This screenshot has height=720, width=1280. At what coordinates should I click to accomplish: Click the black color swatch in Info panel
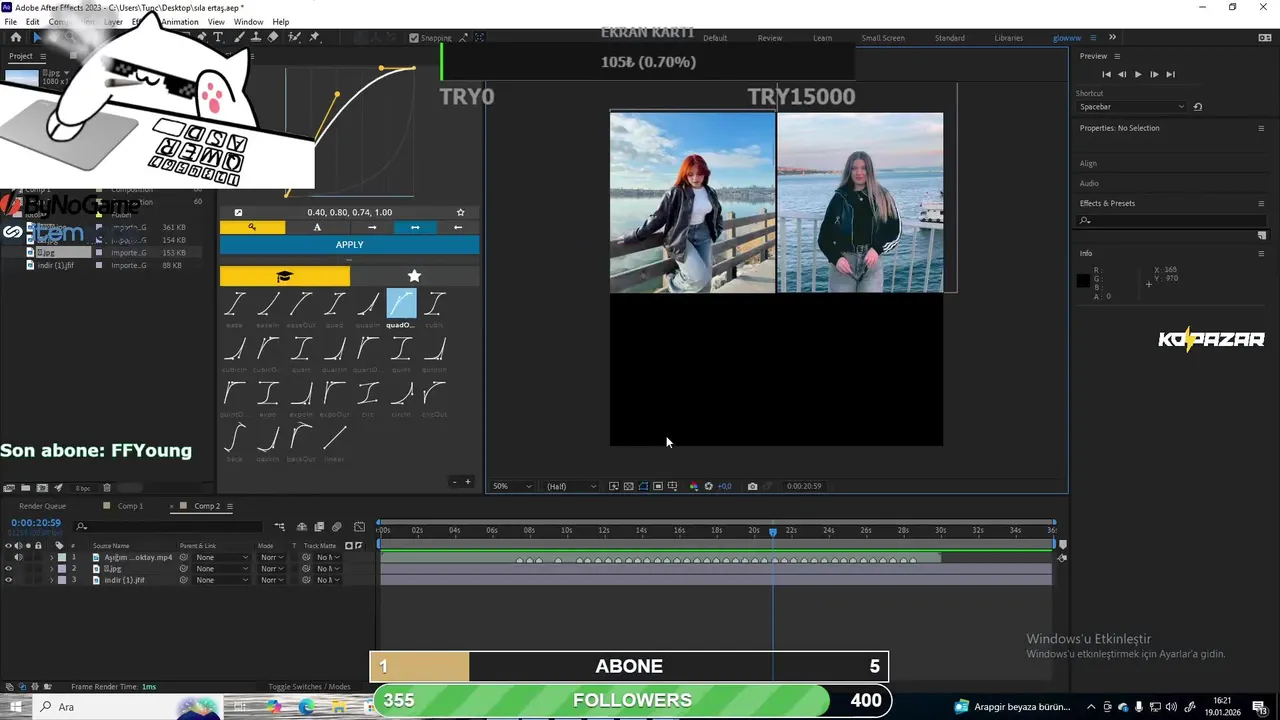(1083, 281)
